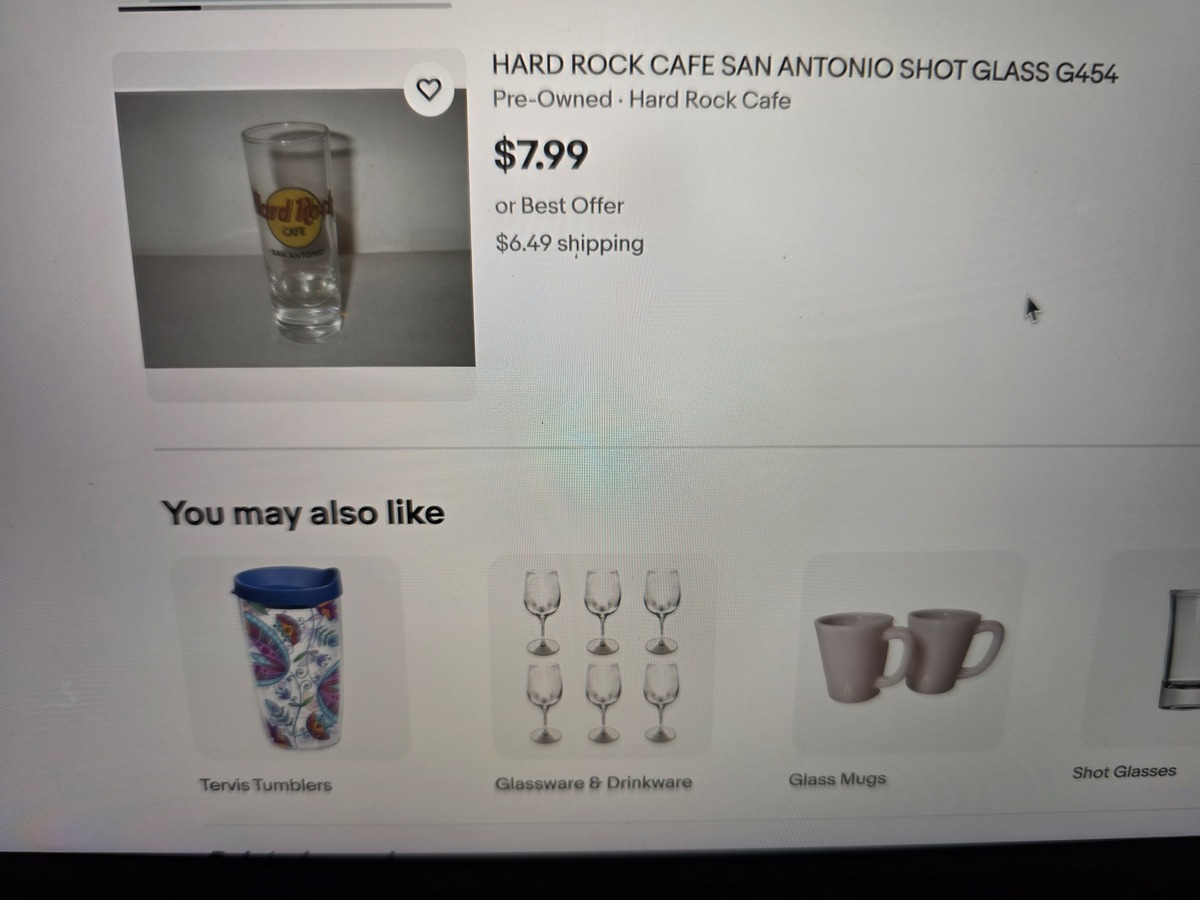Click the light gray portion of top progress bar

(x=325, y=6)
